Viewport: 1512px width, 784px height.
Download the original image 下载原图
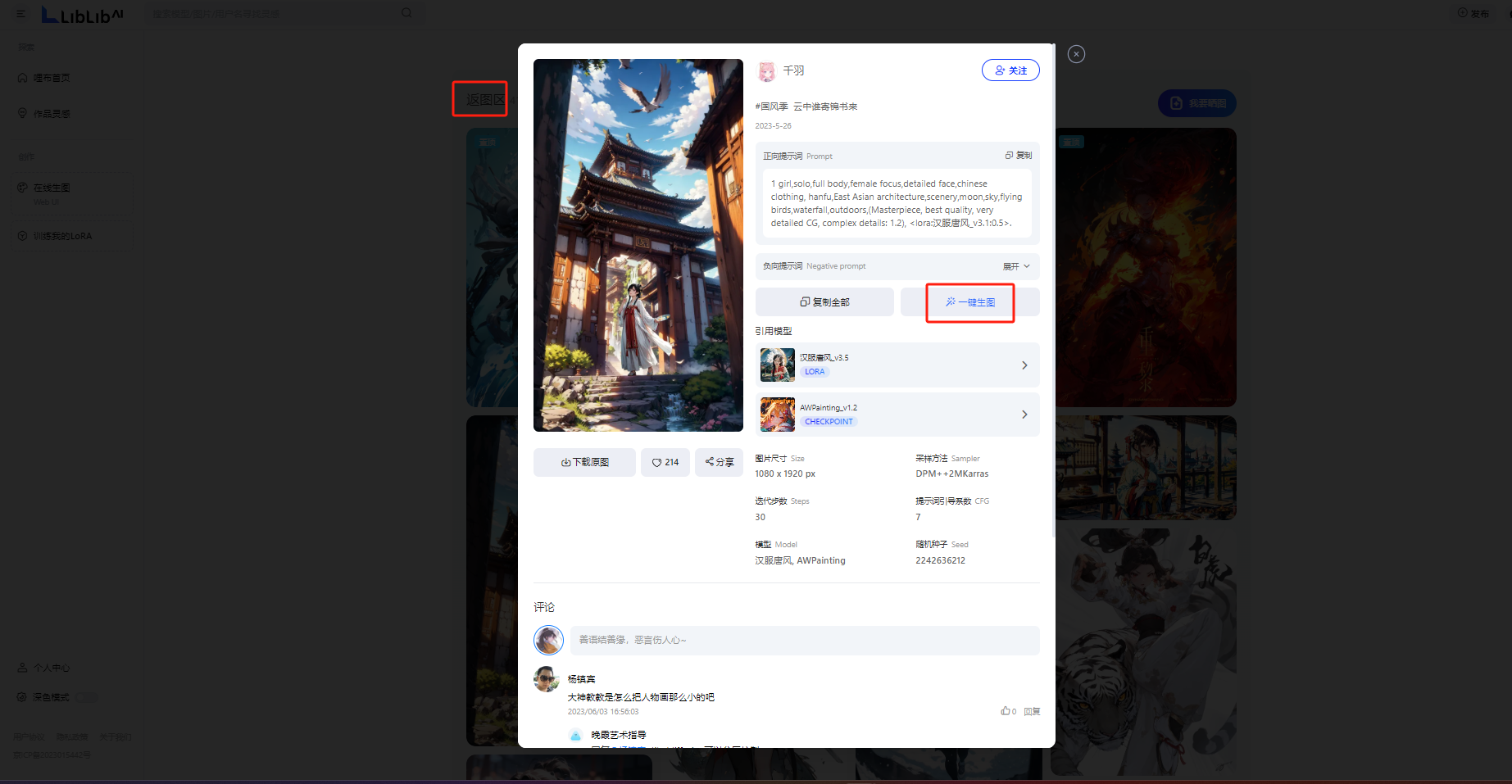[x=584, y=462]
